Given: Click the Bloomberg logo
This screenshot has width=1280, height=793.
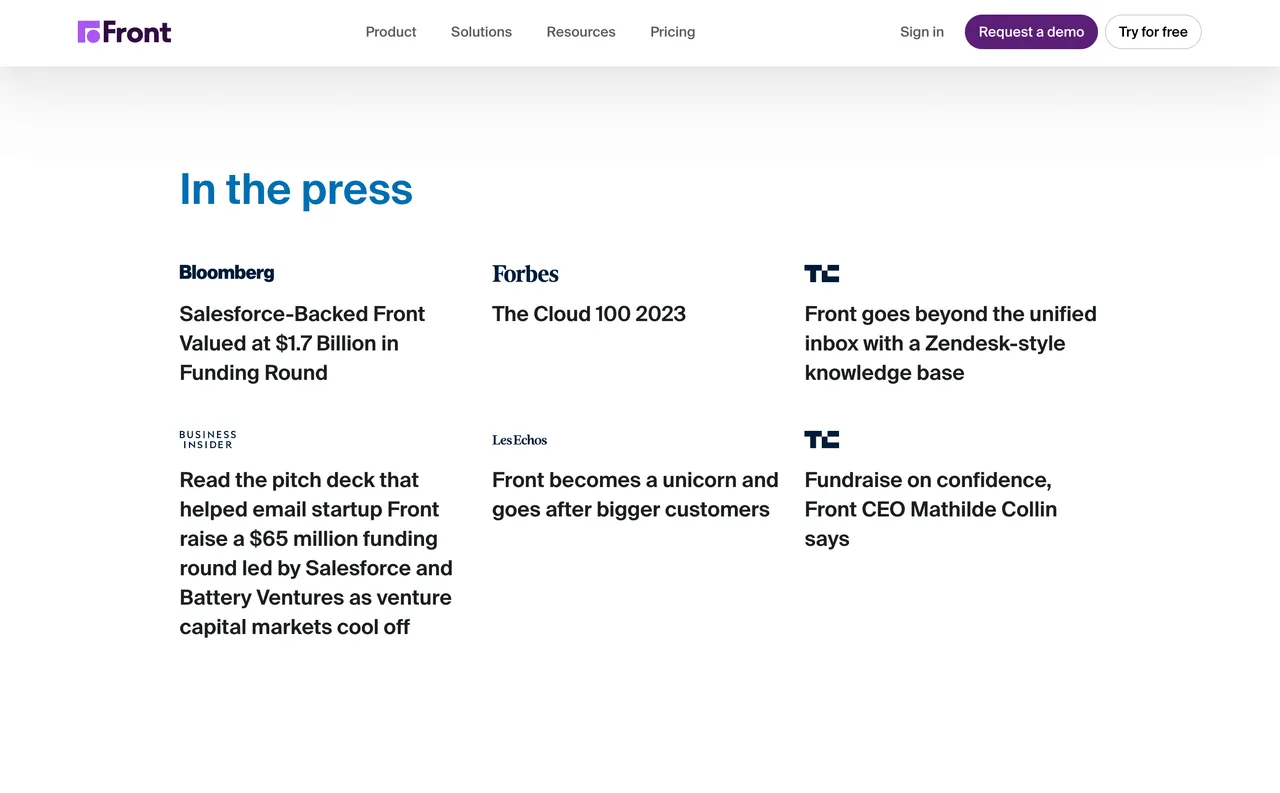Looking at the screenshot, I should pyautogui.click(x=227, y=273).
